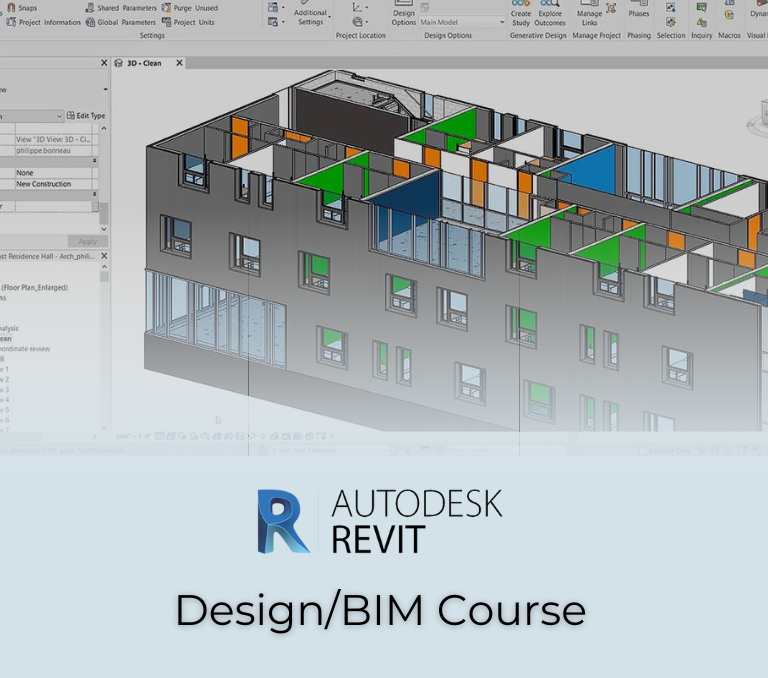Click Apply button in Properties
Image resolution: width=768 pixels, height=678 pixels.
pyautogui.click(x=88, y=242)
